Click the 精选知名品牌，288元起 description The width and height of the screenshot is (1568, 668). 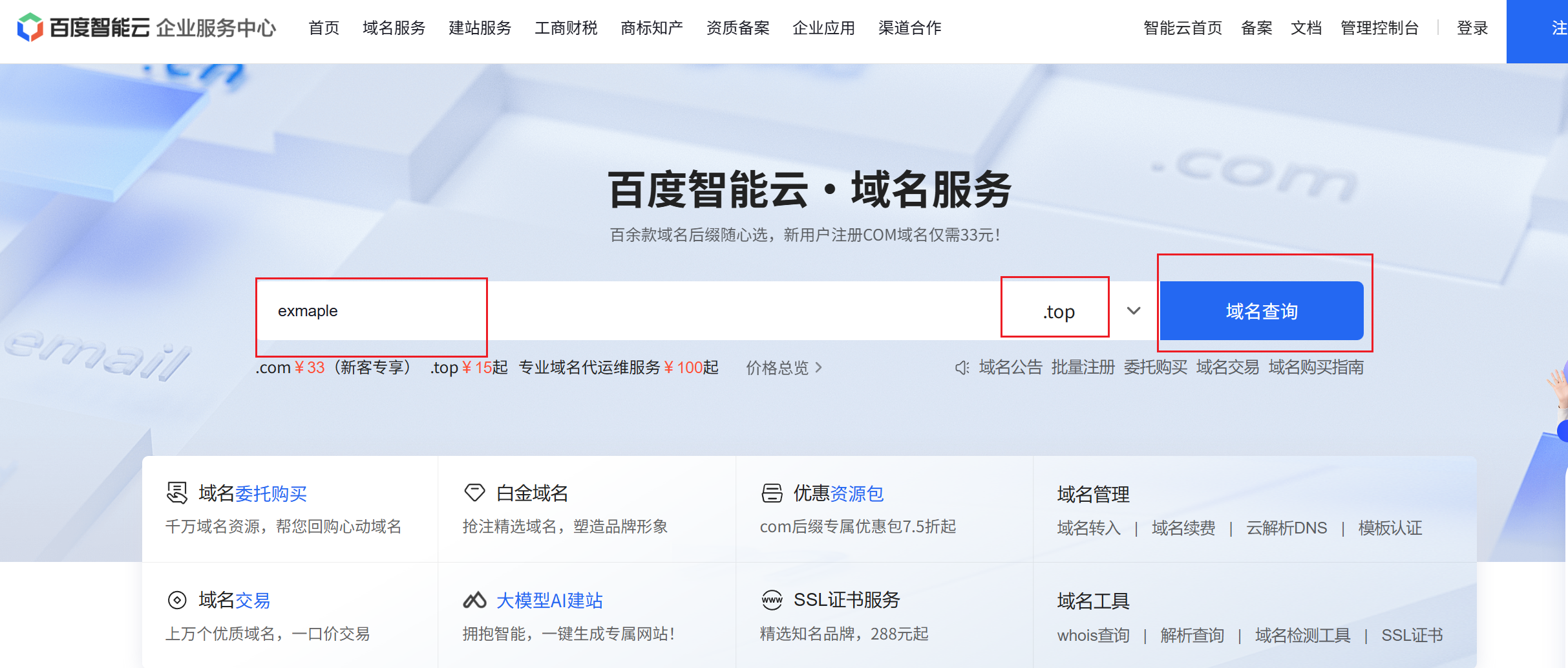844,634
